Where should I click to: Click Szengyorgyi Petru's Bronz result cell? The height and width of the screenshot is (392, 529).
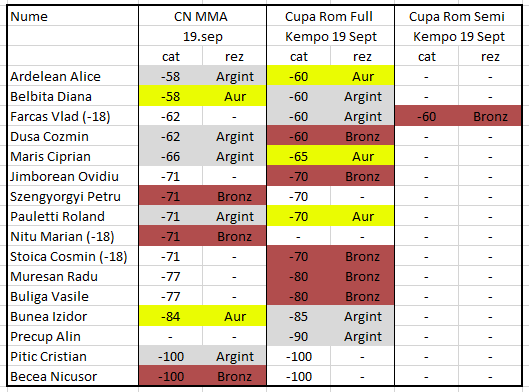[234, 196]
